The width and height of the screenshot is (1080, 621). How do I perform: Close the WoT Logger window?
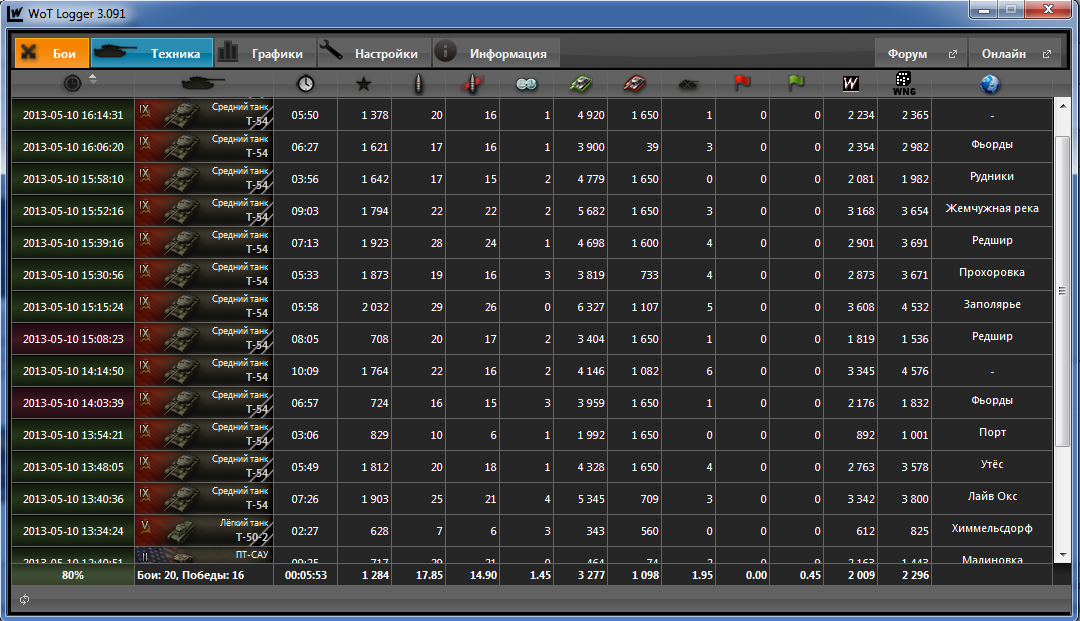point(1048,10)
